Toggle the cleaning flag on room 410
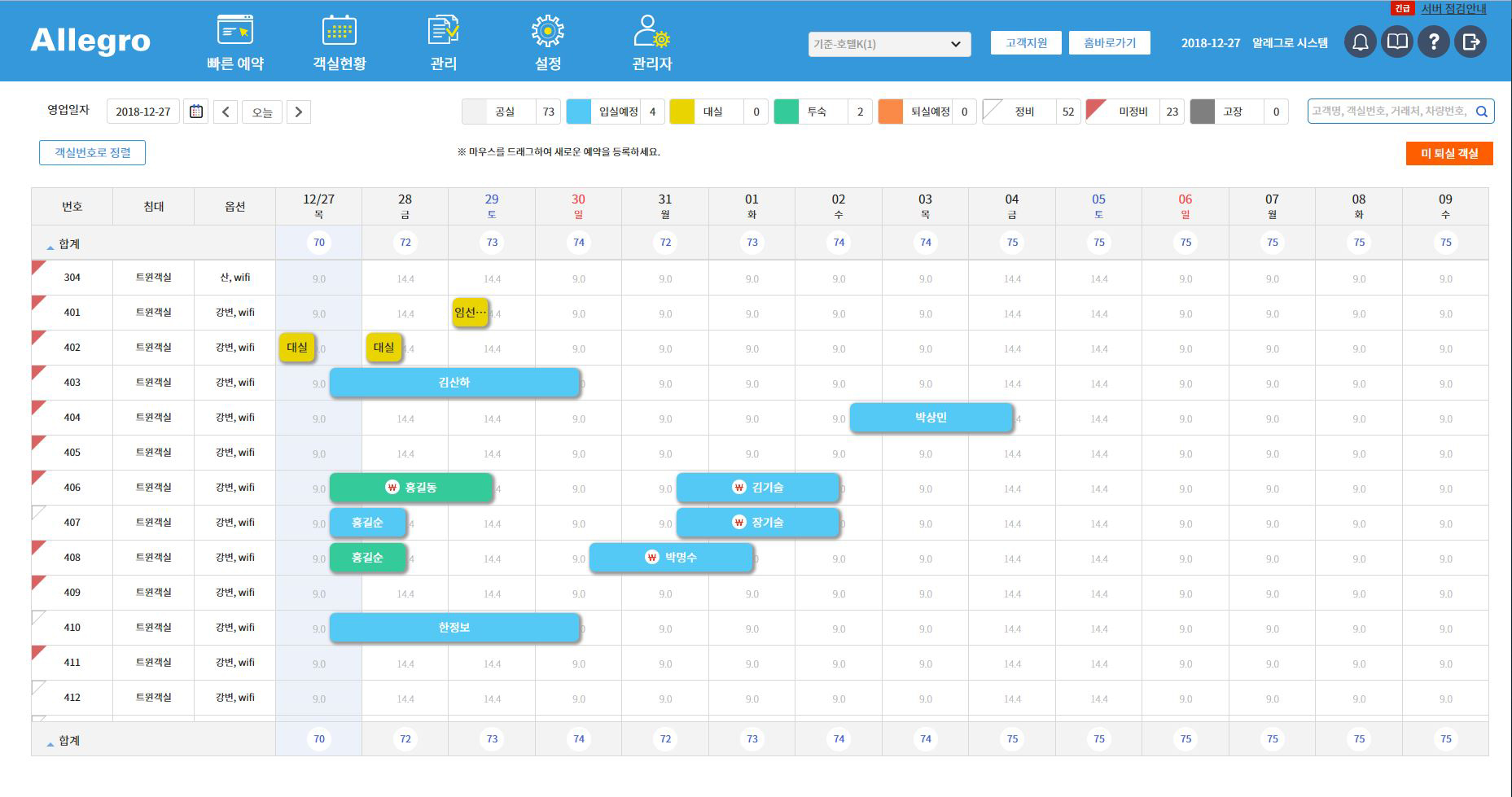 (x=37, y=616)
